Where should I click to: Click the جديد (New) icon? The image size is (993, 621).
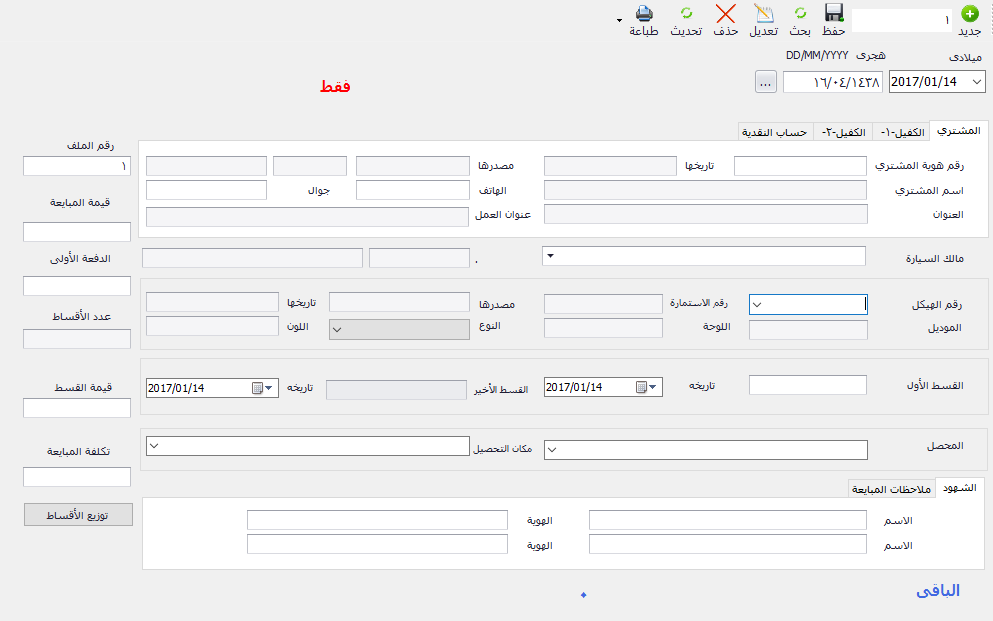[x=968, y=15]
